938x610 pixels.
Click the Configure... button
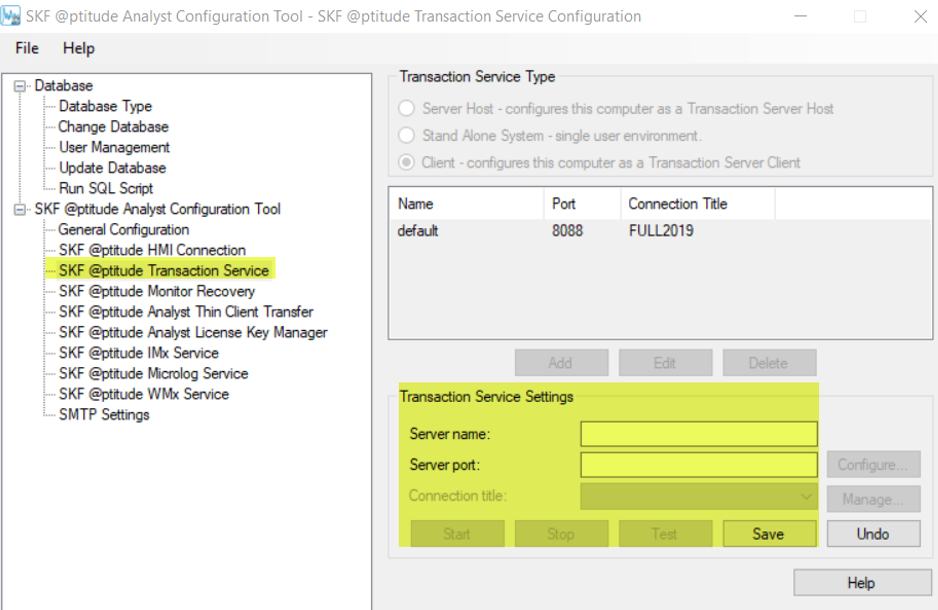(x=873, y=465)
